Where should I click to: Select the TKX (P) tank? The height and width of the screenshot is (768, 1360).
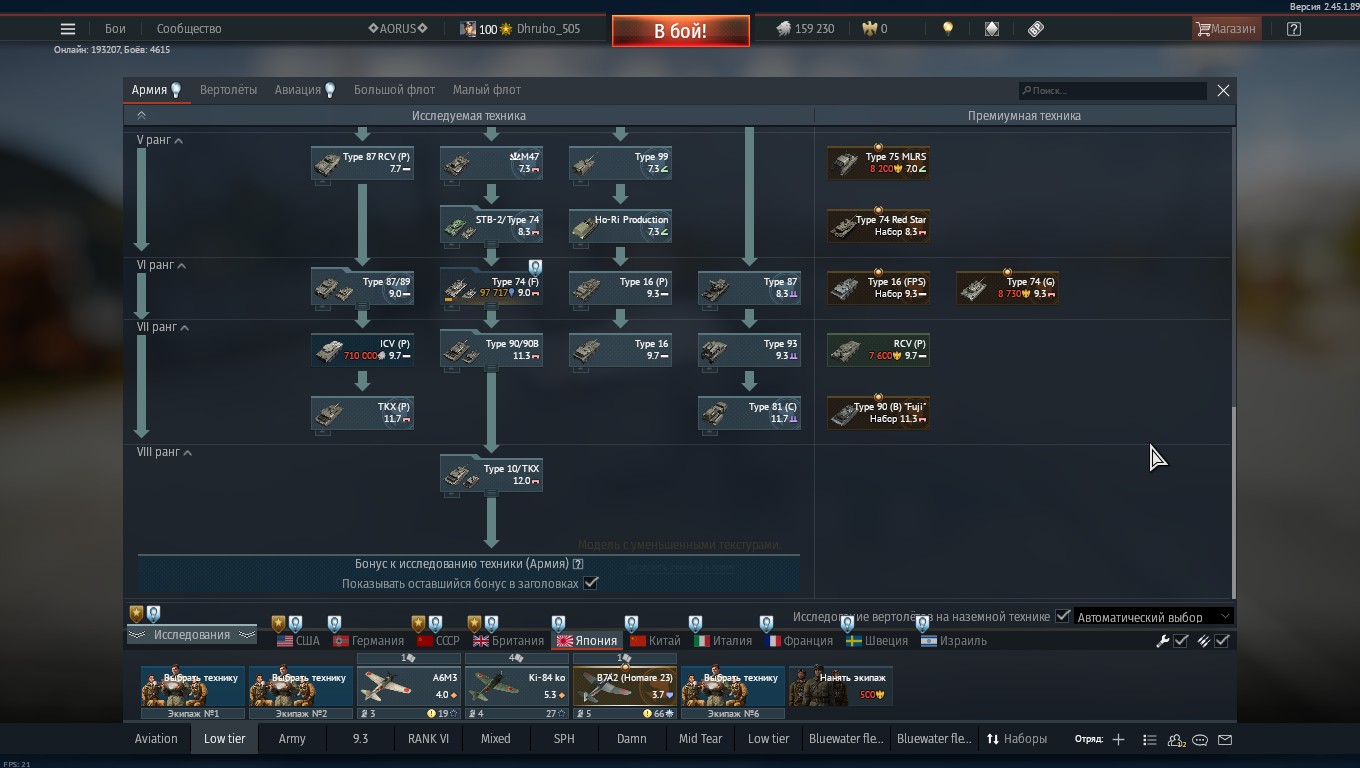coord(362,414)
